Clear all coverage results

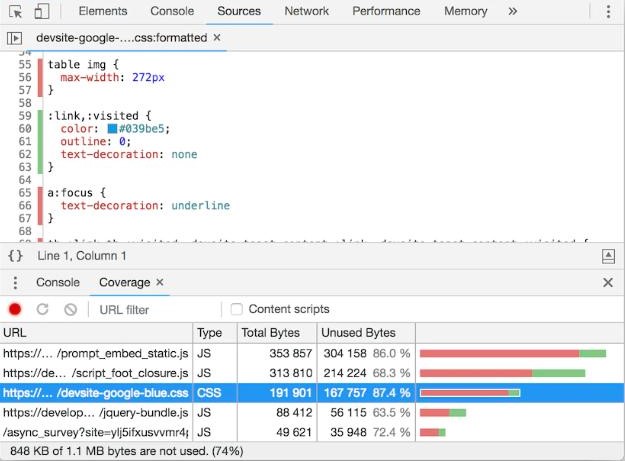pyautogui.click(x=70, y=309)
